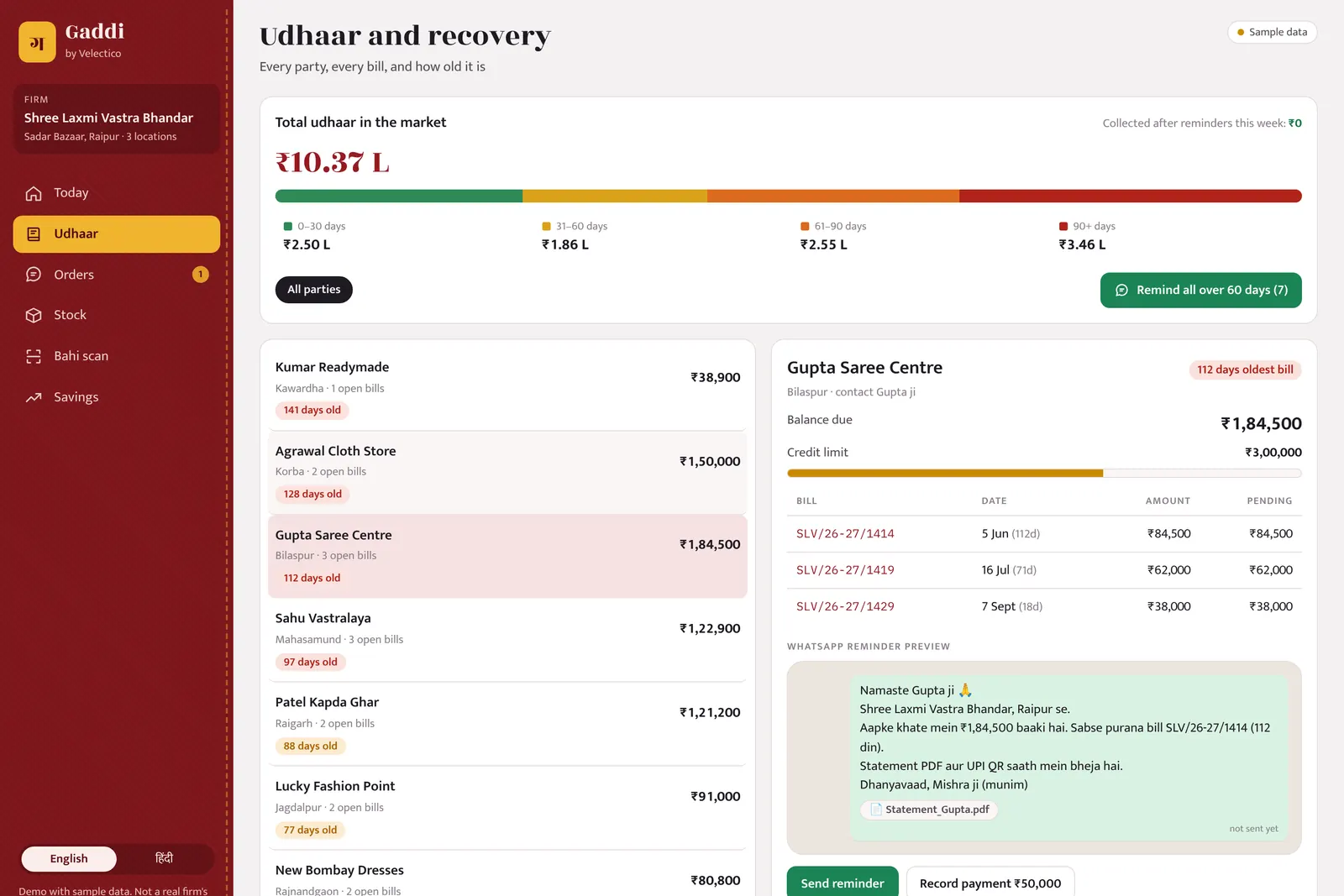This screenshot has width=1344, height=896.
Task: Select Lucky Fashion Point party row
Action: pyautogui.click(x=507, y=808)
